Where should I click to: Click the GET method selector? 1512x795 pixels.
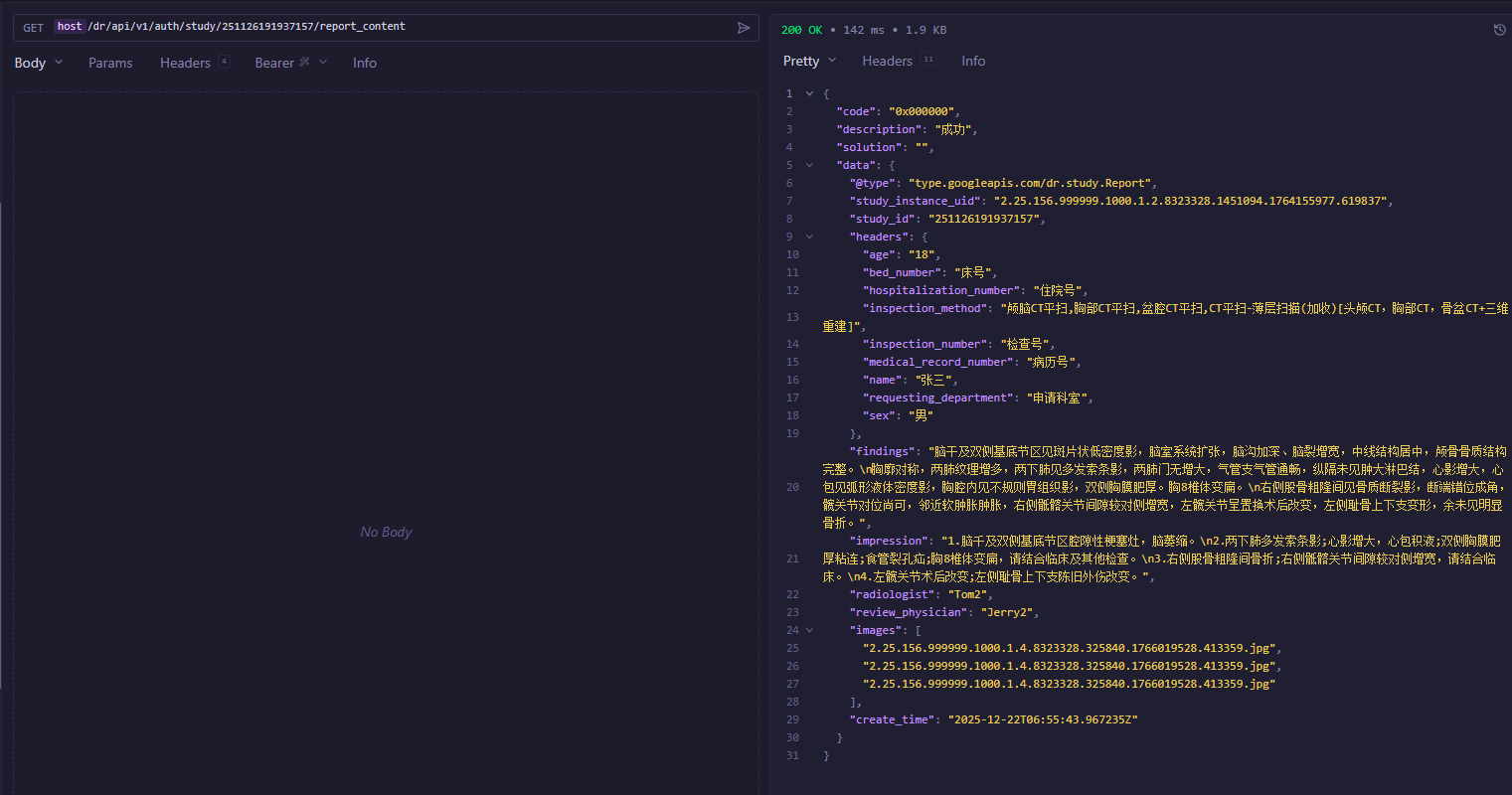click(34, 28)
